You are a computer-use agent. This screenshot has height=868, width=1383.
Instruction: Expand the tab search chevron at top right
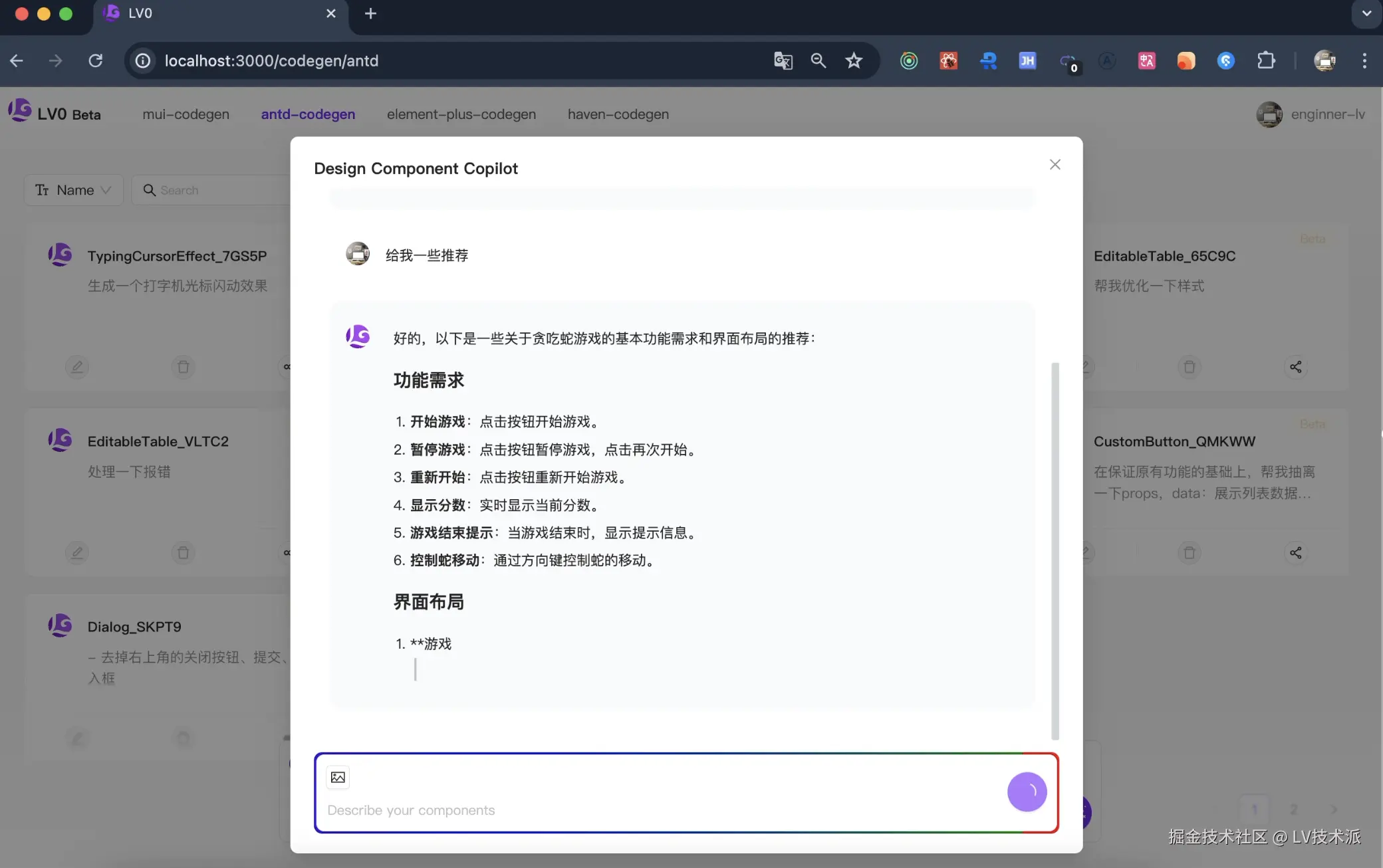[x=1366, y=13]
